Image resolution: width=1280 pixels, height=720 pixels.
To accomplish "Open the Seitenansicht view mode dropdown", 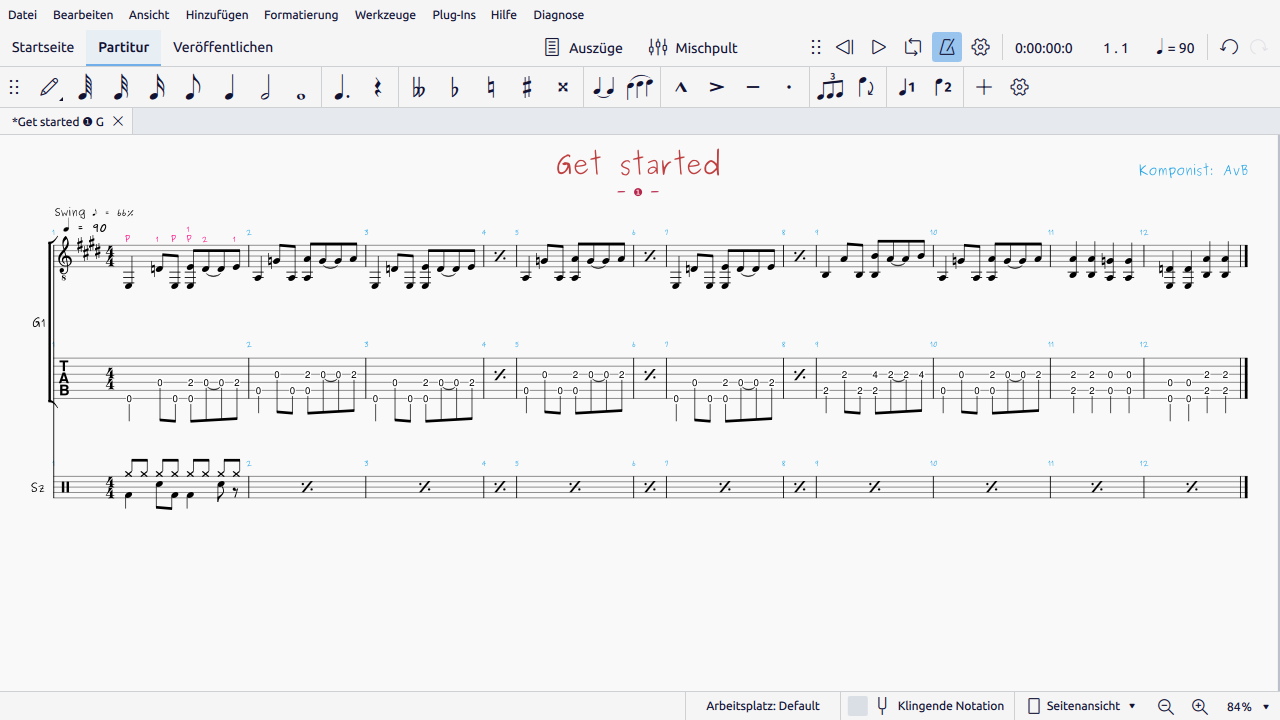I will pos(1082,706).
